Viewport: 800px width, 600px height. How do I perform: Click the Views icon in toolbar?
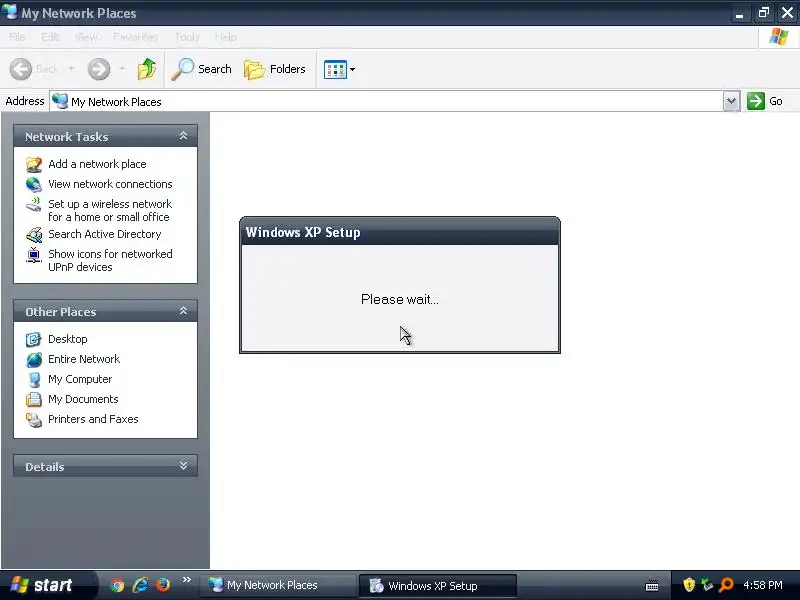(335, 69)
